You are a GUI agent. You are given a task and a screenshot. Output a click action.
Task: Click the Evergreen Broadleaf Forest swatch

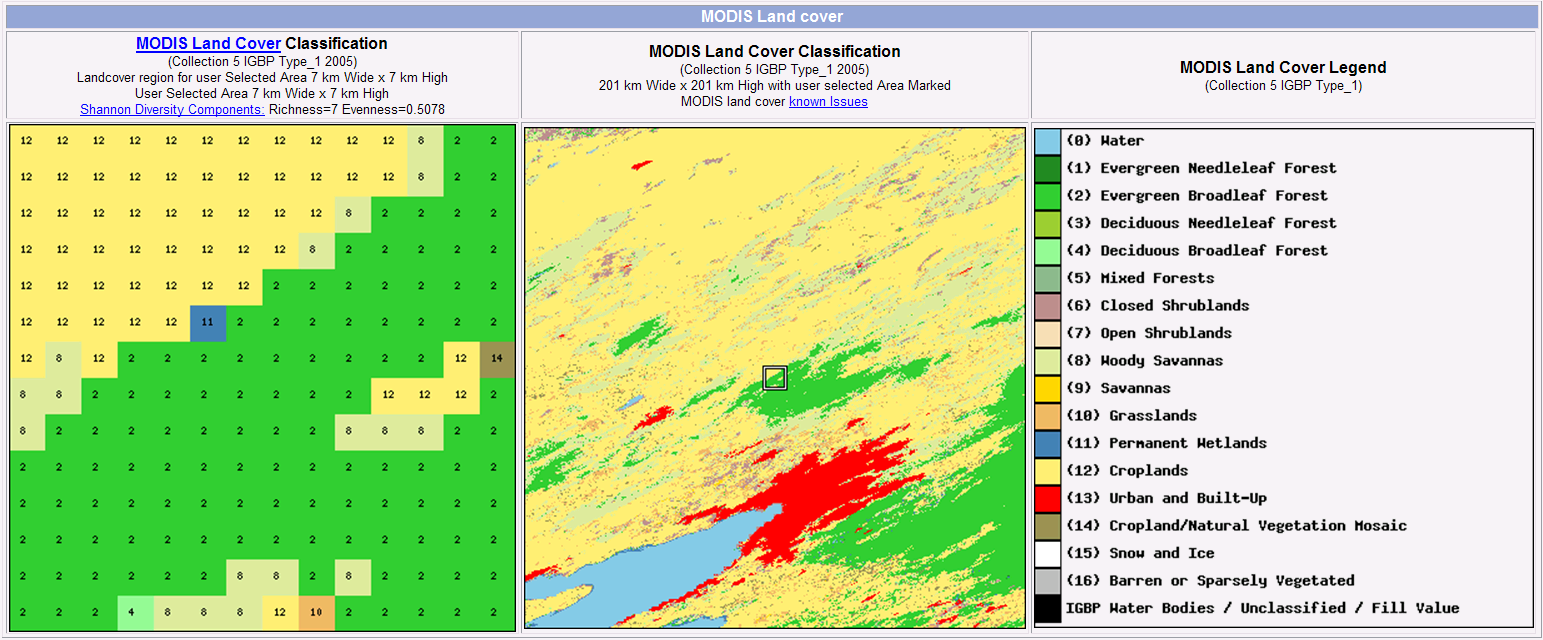[x=1047, y=196]
